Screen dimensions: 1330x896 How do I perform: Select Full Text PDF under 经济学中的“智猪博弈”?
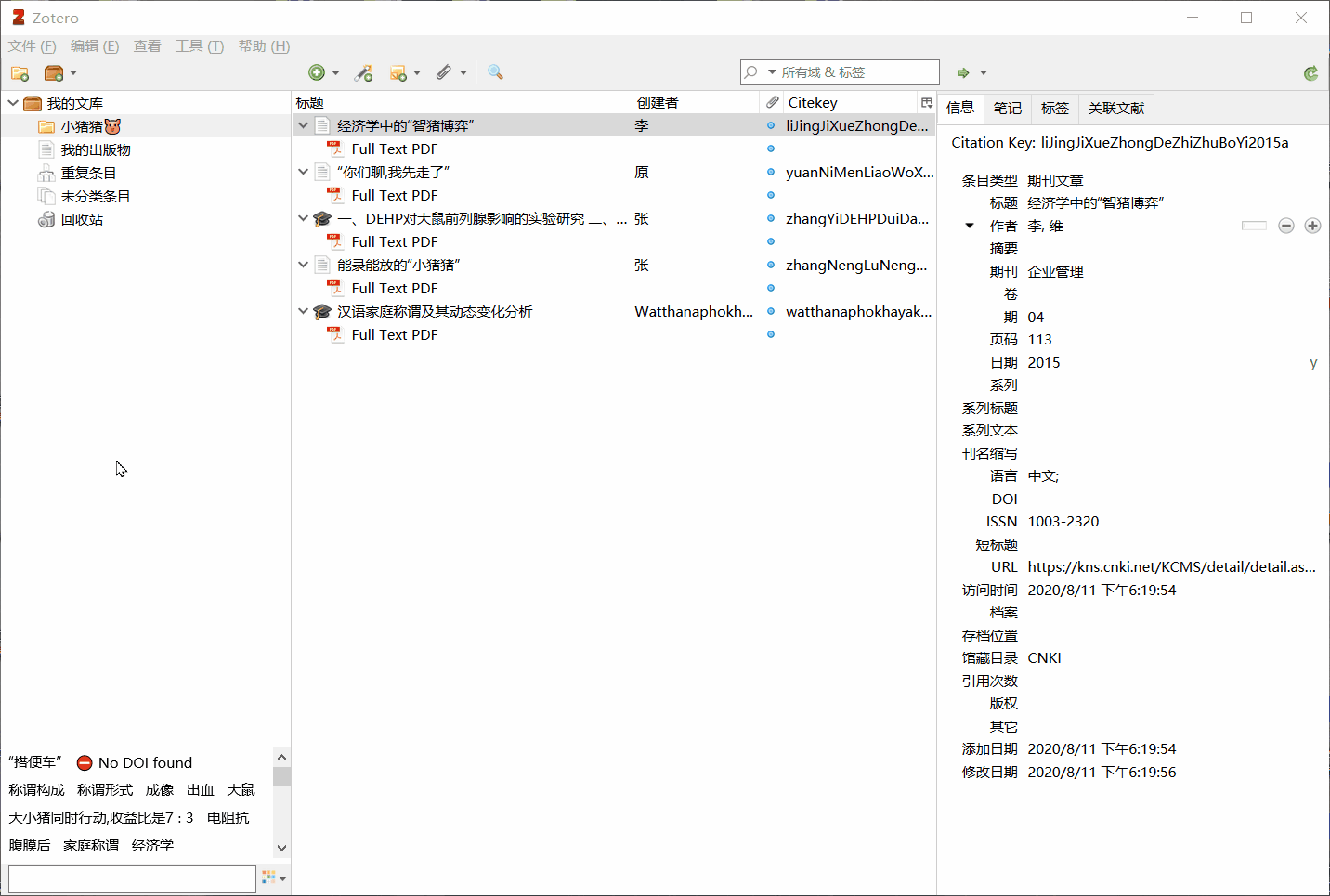(394, 149)
